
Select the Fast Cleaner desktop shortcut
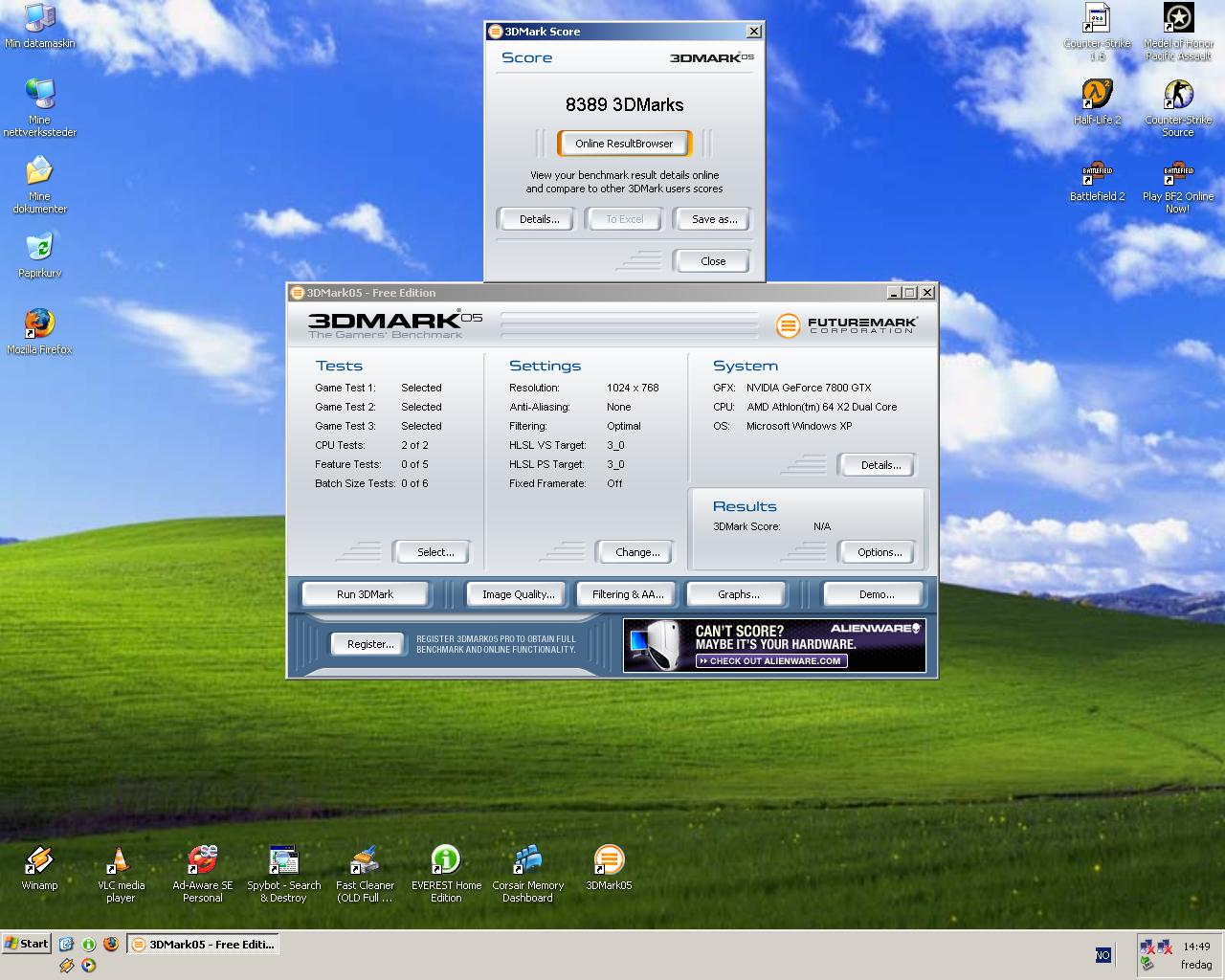[365, 874]
